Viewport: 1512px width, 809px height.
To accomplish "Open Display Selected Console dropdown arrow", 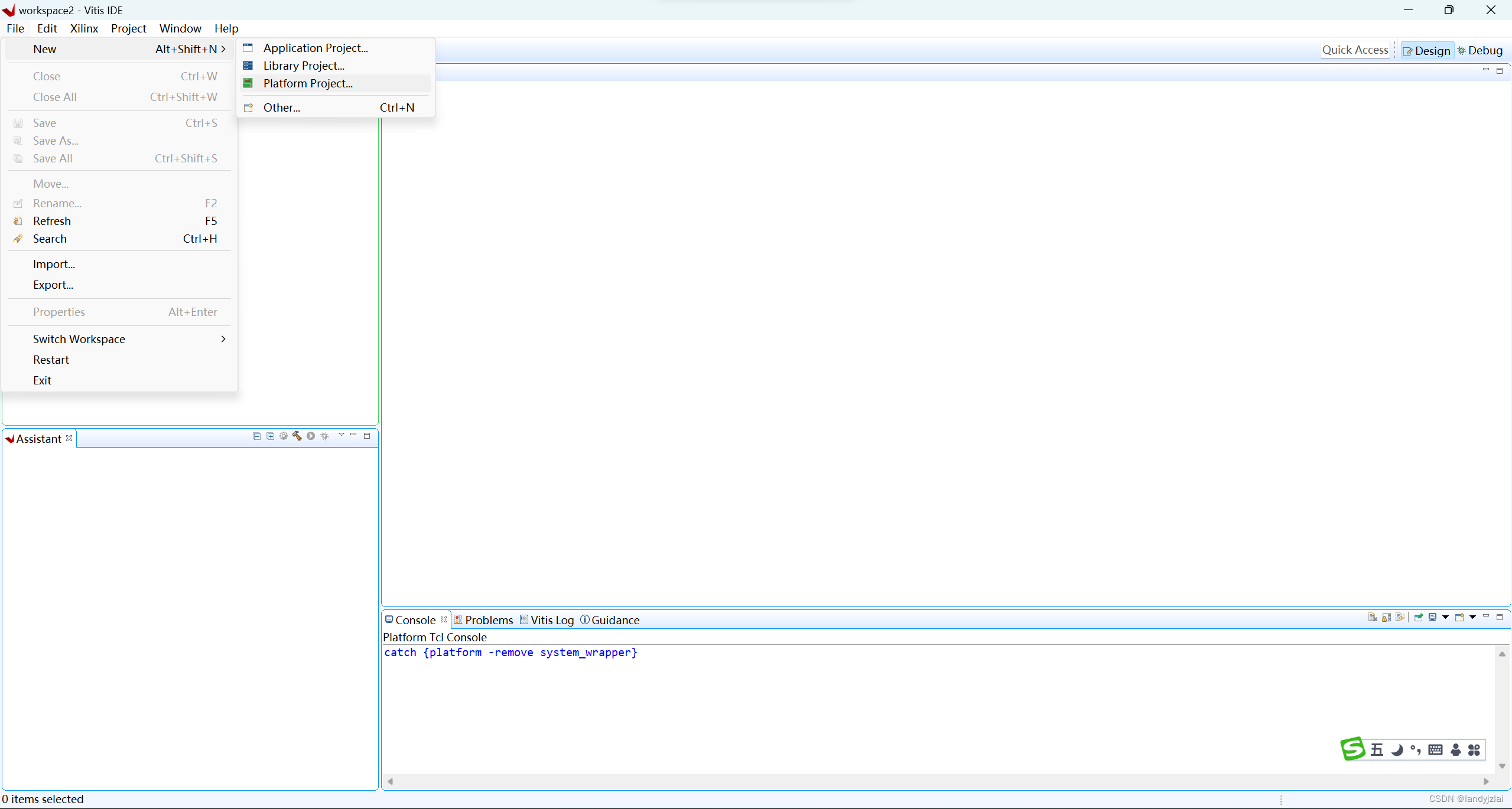I will click(x=1445, y=617).
